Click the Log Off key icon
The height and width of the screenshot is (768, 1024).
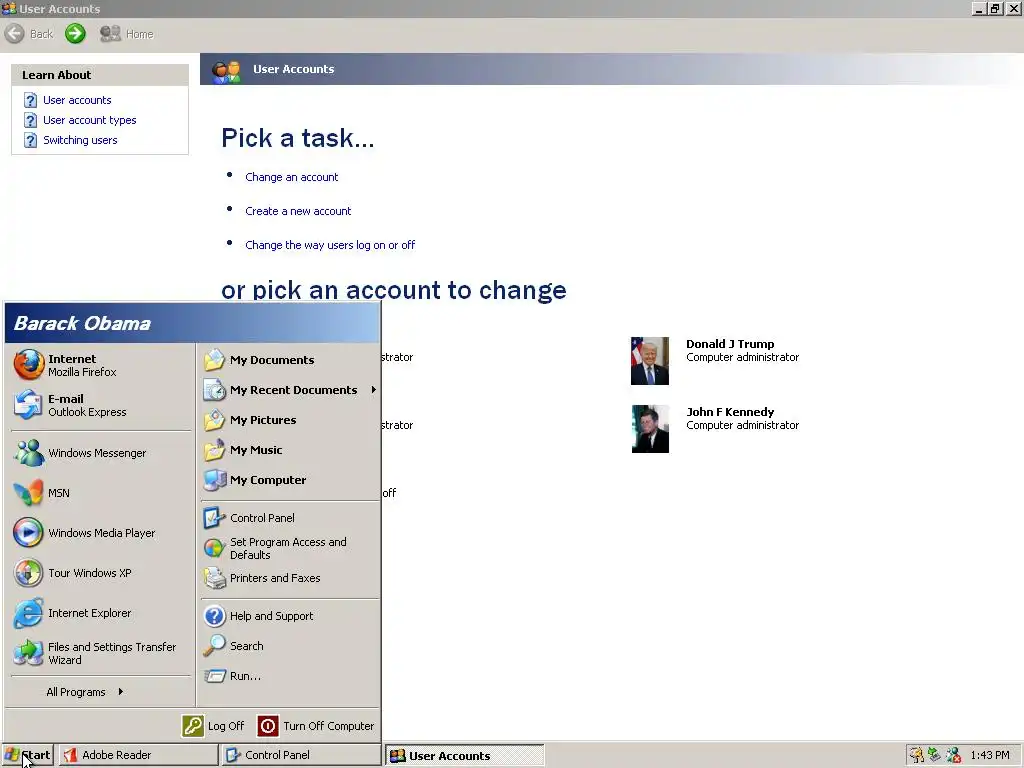193,726
